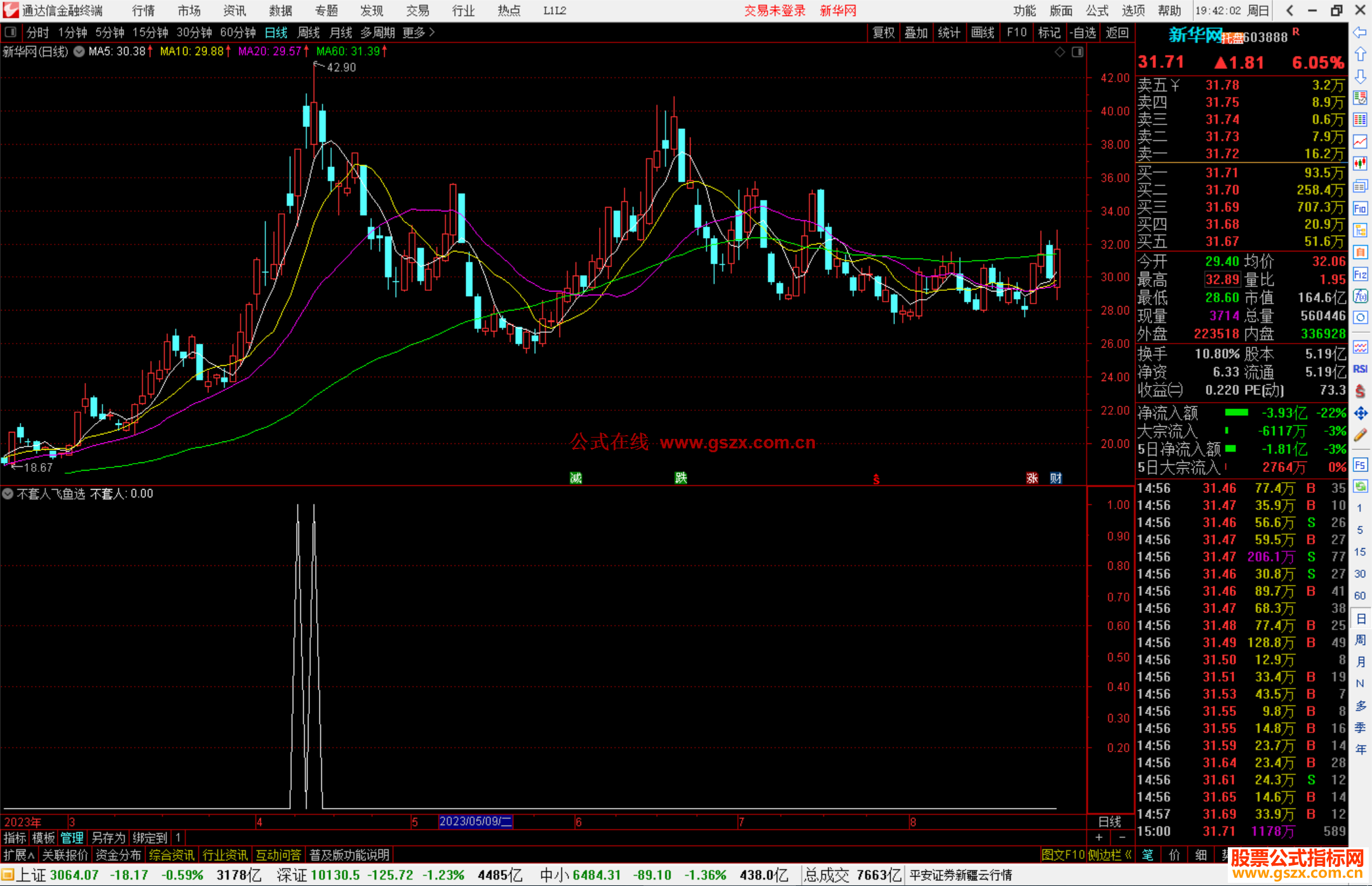Click the f(x) formula sidebar icon
The width and height of the screenshot is (1372, 886).
click(1360, 296)
